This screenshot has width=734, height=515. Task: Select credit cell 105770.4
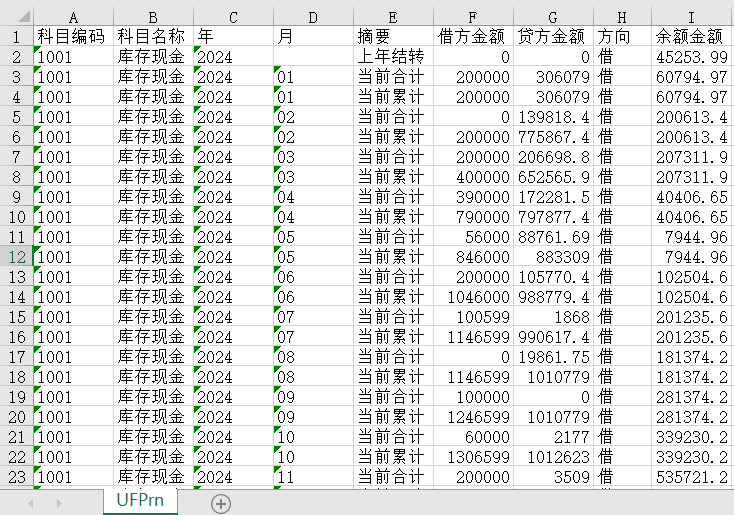554,277
